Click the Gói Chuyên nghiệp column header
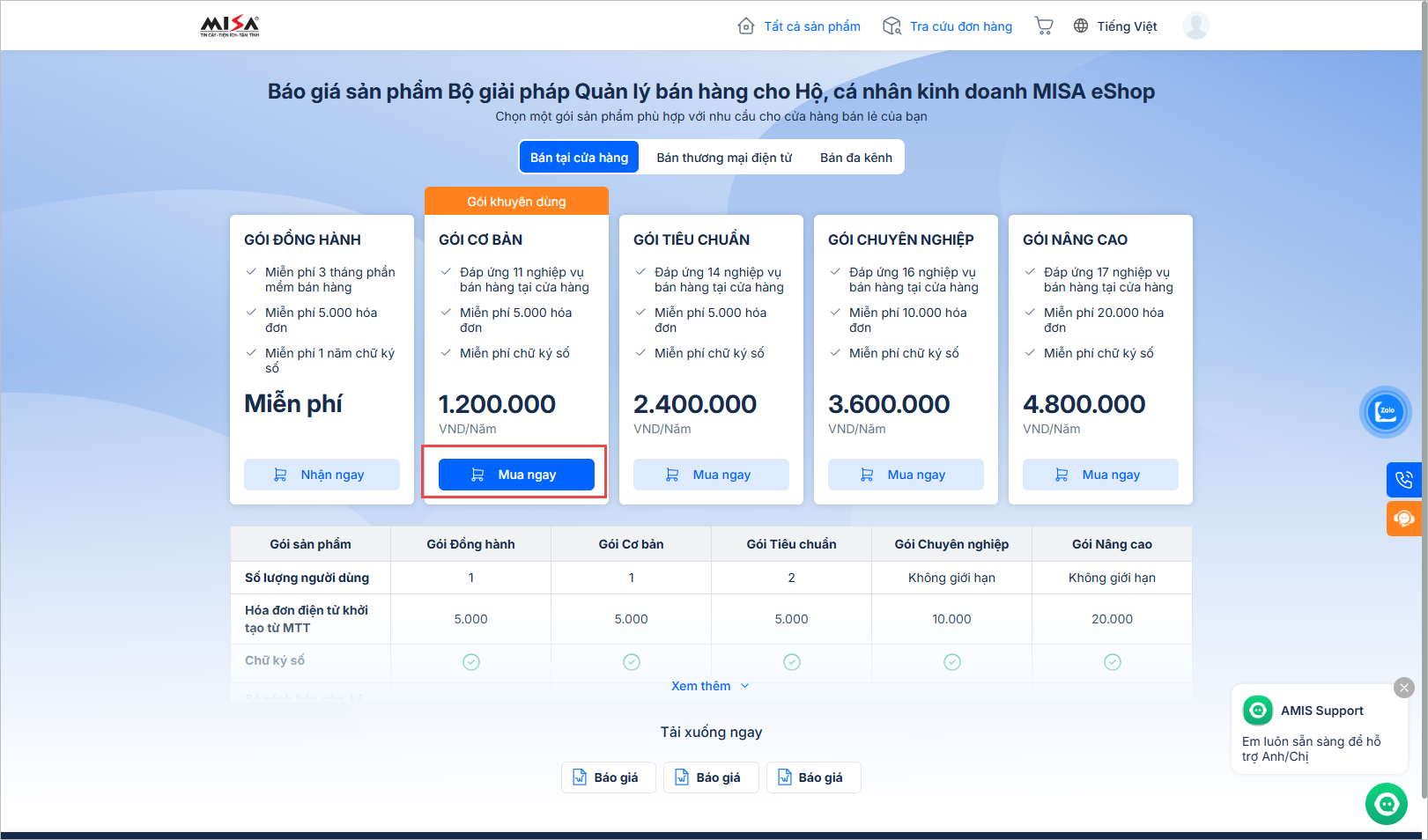The image size is (1428, 840). point(952,544)
